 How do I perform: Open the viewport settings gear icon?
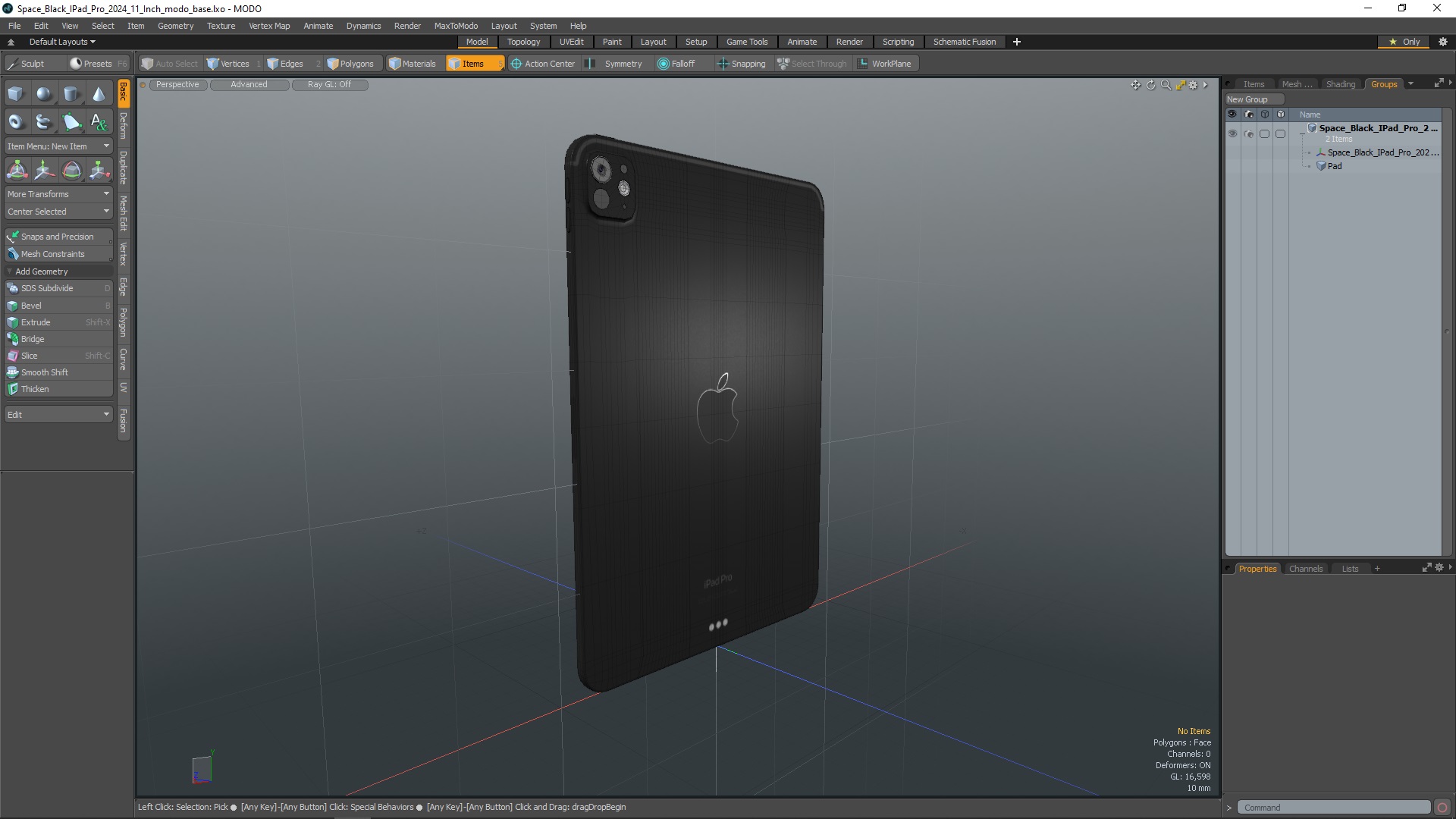click(1193, 85)
